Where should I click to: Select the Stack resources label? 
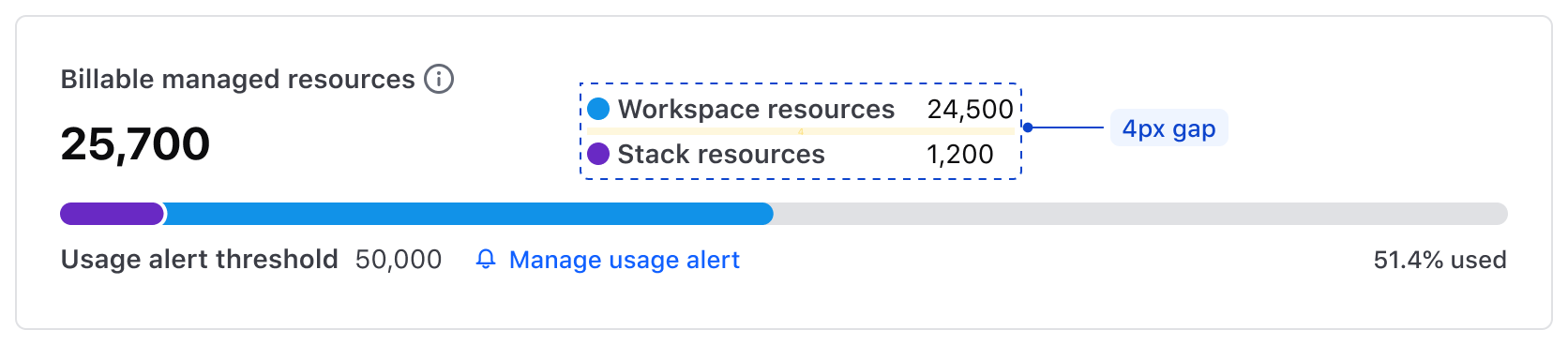[x=721, y=154]
